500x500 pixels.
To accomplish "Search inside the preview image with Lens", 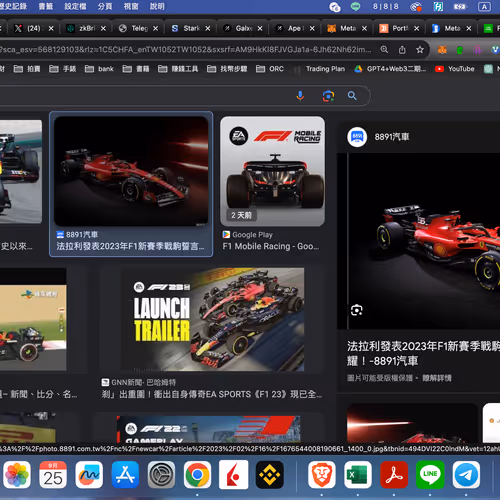I will tap(357, 310).
